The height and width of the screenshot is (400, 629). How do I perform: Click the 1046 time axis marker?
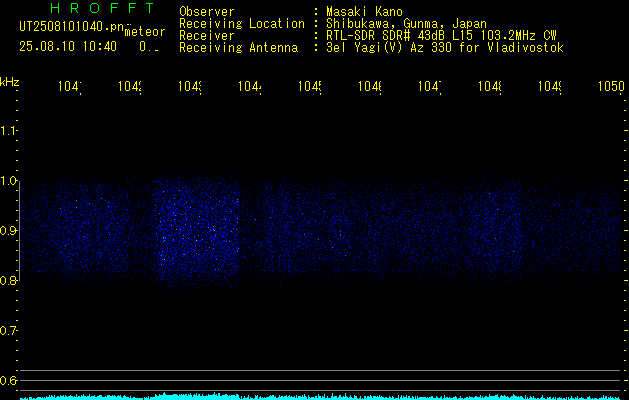(369, 86)
